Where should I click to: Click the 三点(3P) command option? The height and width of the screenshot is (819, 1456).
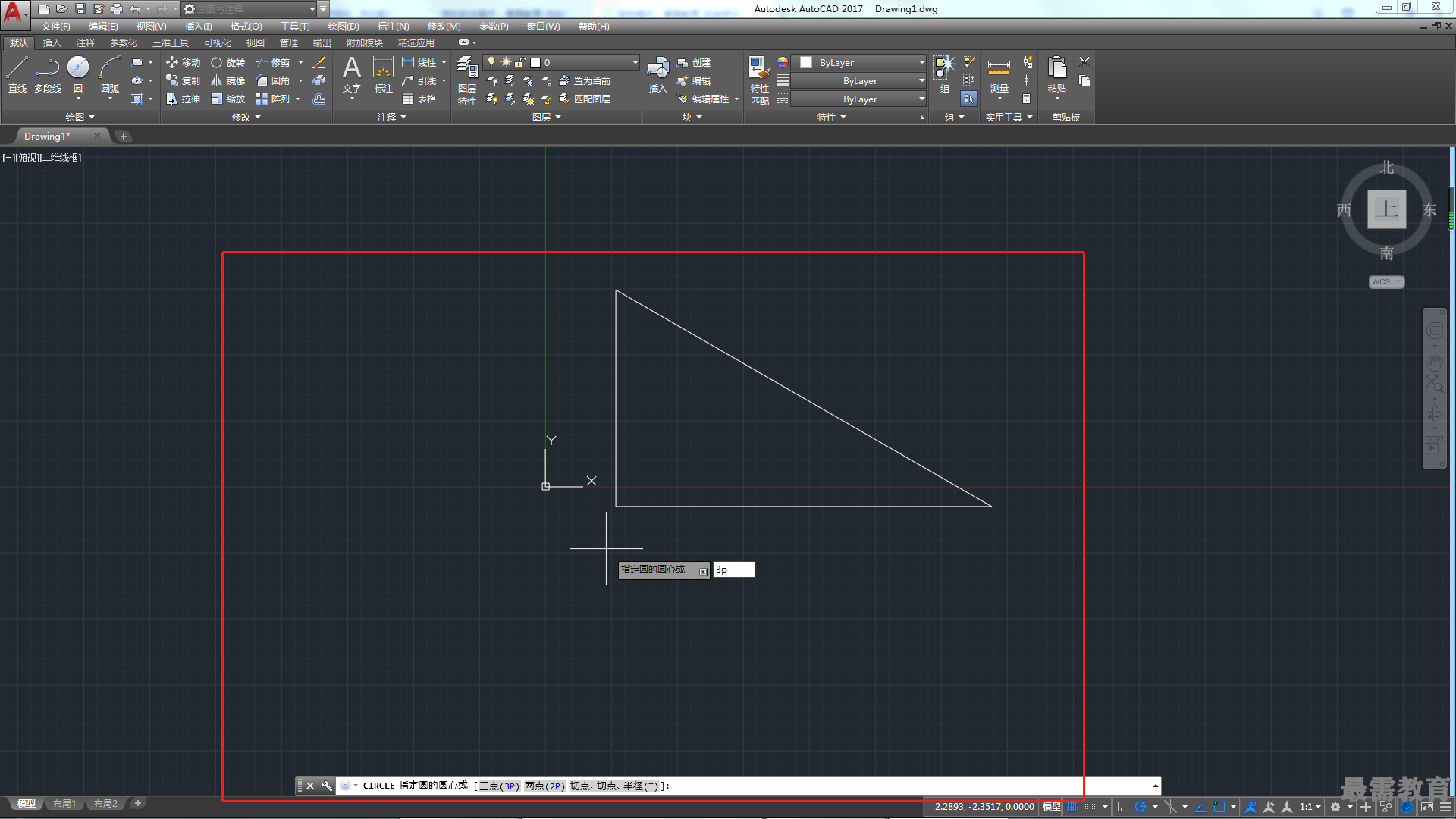[500, 786]
